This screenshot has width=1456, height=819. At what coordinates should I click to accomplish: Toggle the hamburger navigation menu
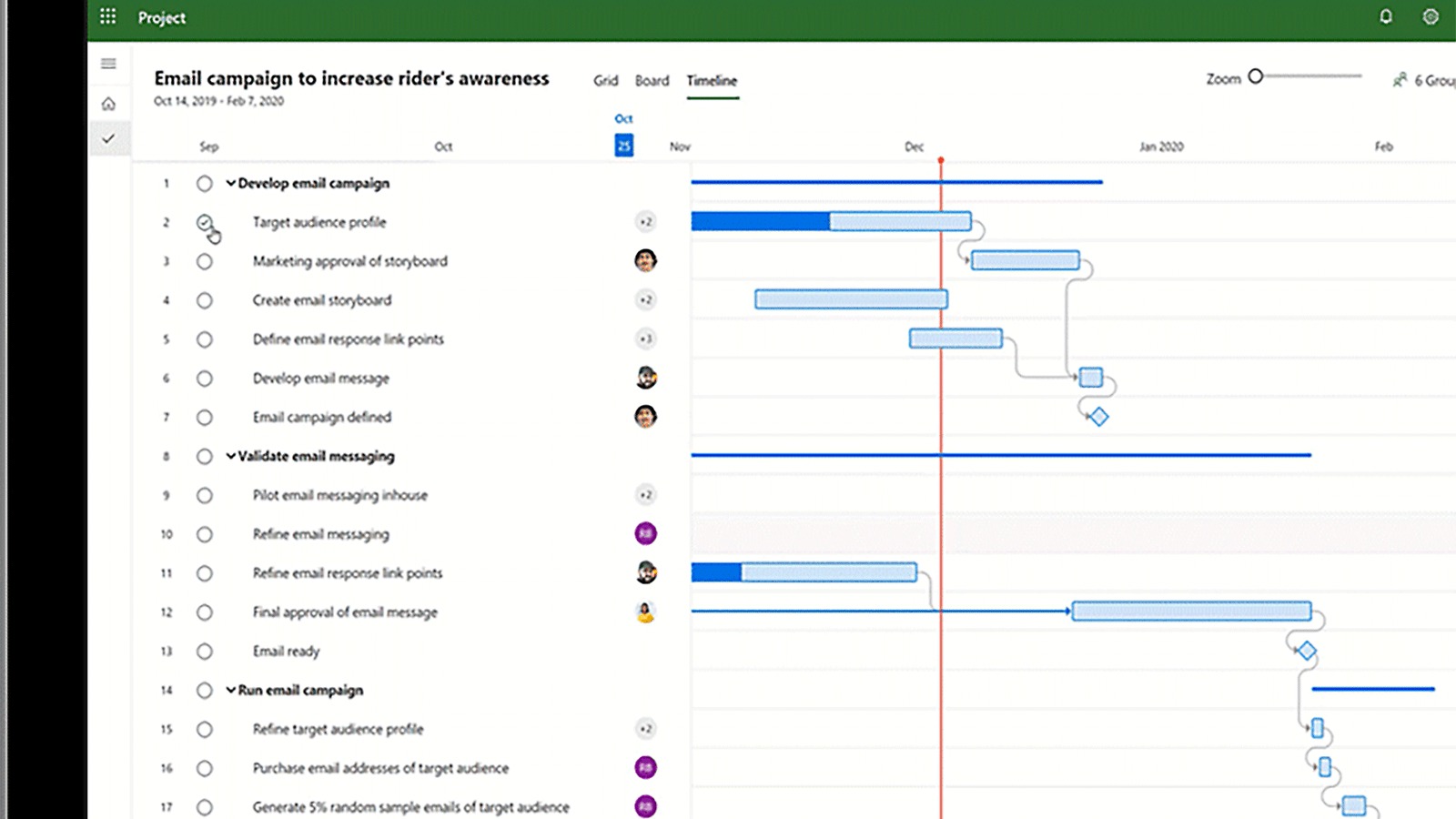pos(108,64)
